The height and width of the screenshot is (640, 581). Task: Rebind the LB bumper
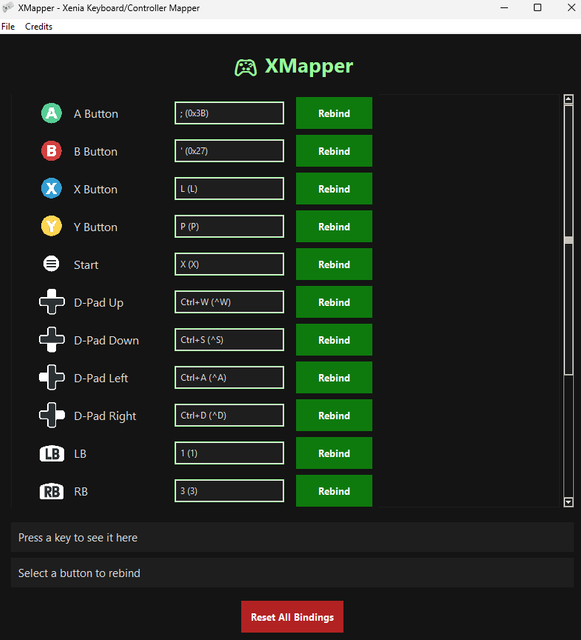coord(334,453)
